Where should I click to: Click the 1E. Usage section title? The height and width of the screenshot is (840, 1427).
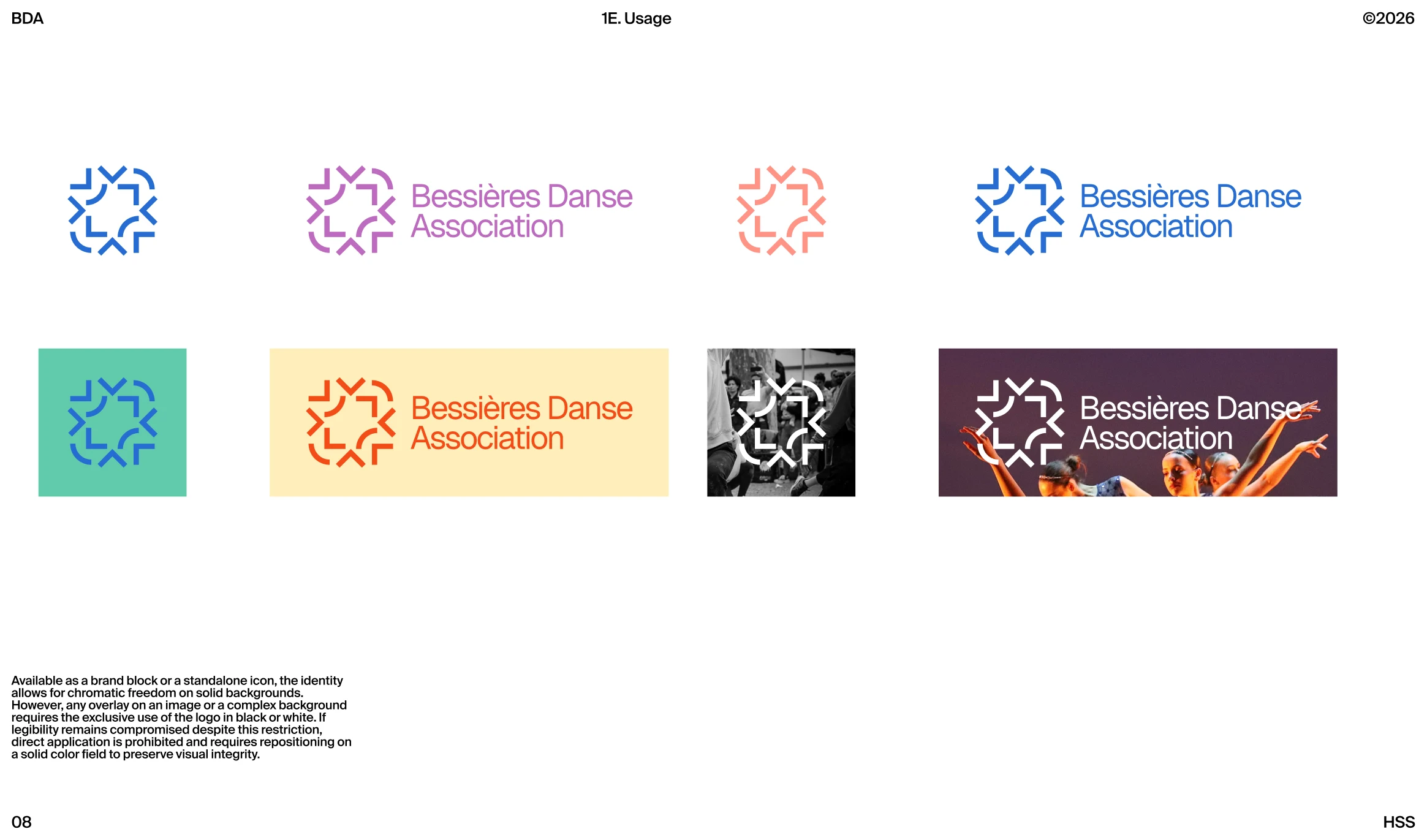(636, 18)
